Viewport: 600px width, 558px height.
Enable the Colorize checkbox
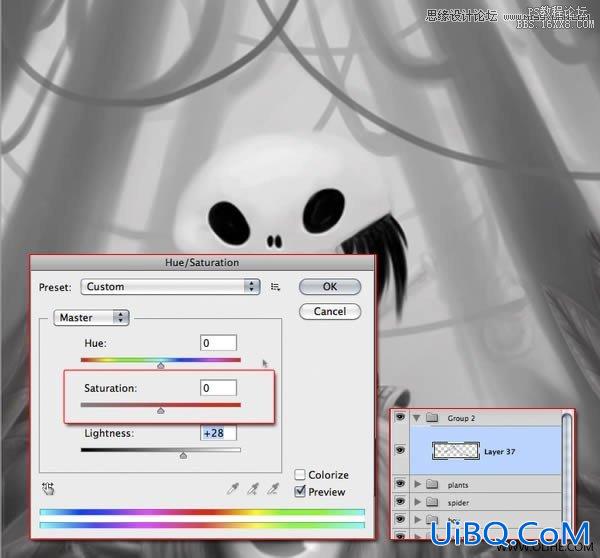click(x=300, y=475)
